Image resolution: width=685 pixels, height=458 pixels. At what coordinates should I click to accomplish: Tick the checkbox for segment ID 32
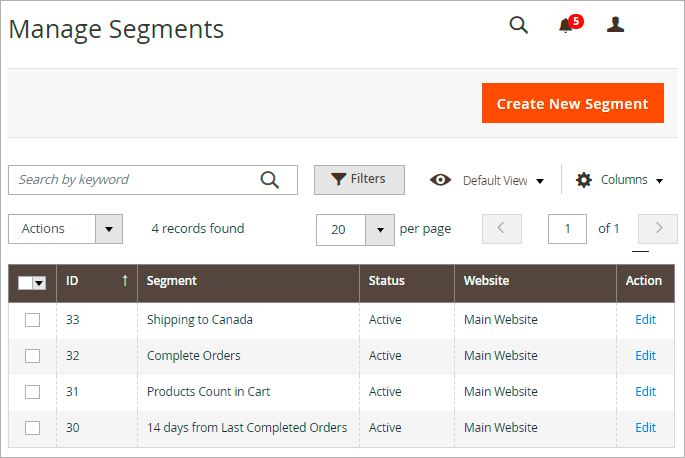33,356
